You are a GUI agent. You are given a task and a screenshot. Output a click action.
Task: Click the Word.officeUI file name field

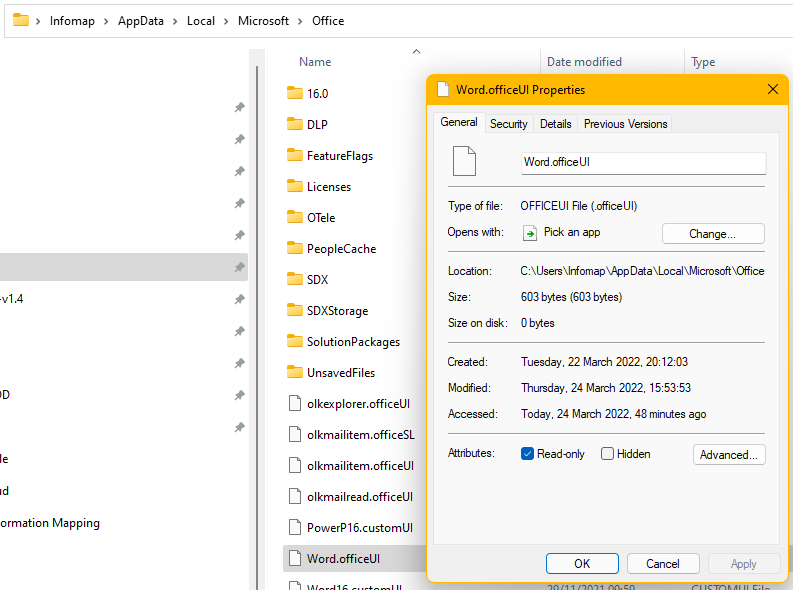point(643,163)
